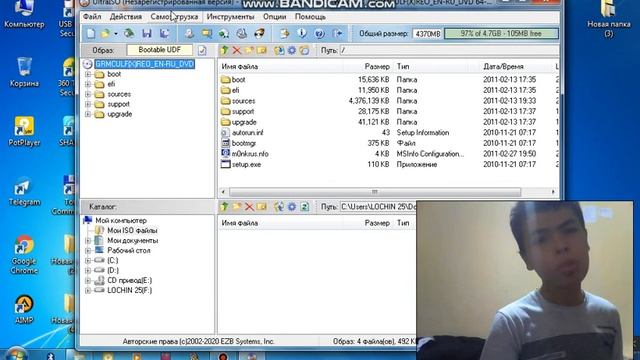
Task: Click the Корзина recycle bin desktop icon
Action: [24, 72]
